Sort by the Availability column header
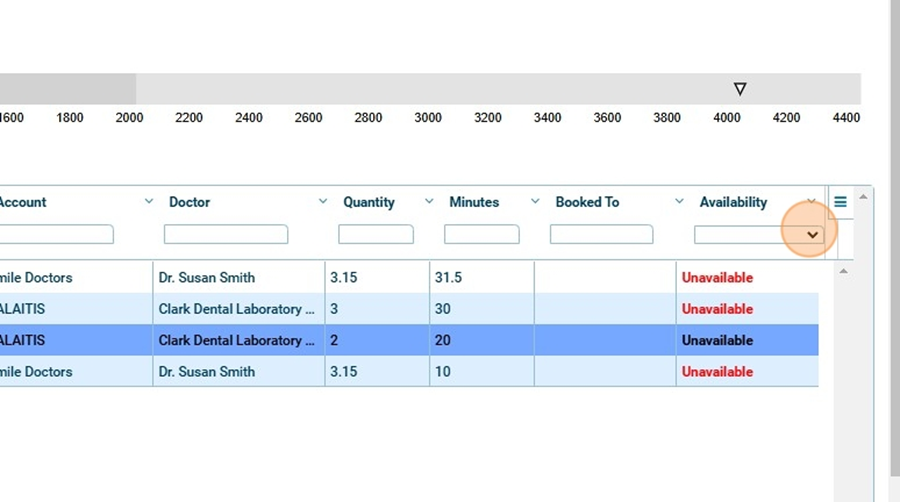The width and height of the screenshot is (900, 502). click(x=734, y=202)
